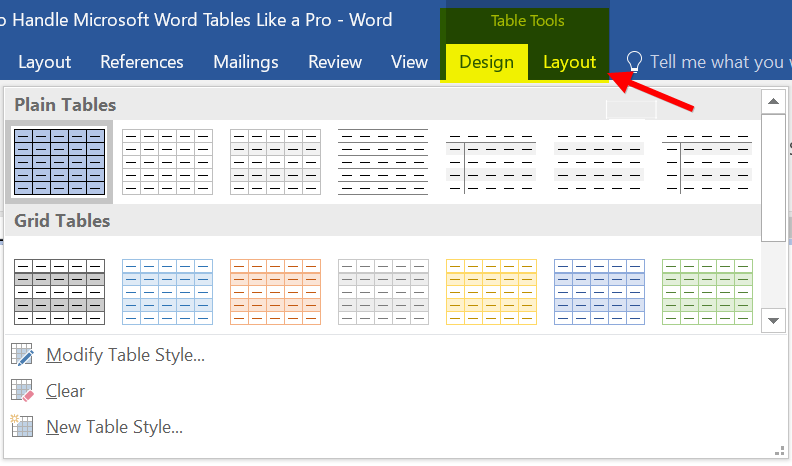Choose the blue grid table style

(167, 292)
